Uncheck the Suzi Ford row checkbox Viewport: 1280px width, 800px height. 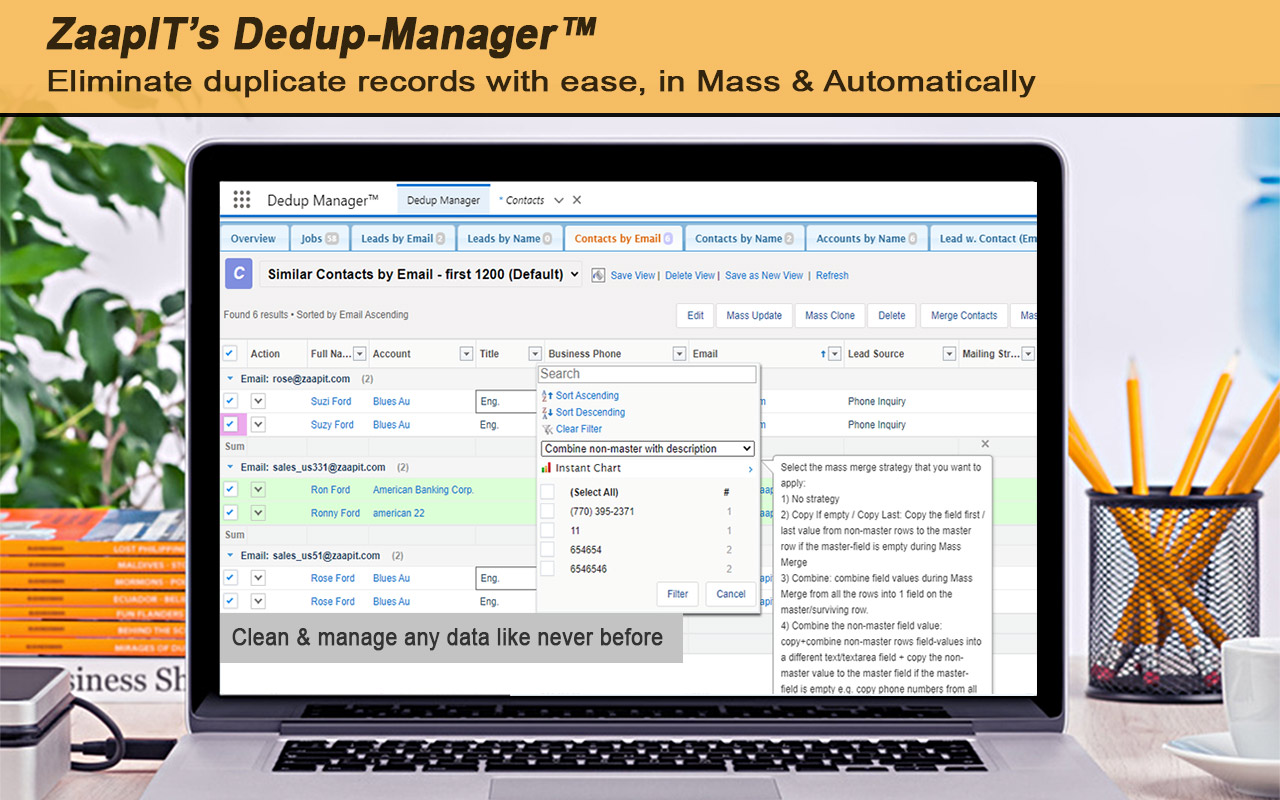230,401
